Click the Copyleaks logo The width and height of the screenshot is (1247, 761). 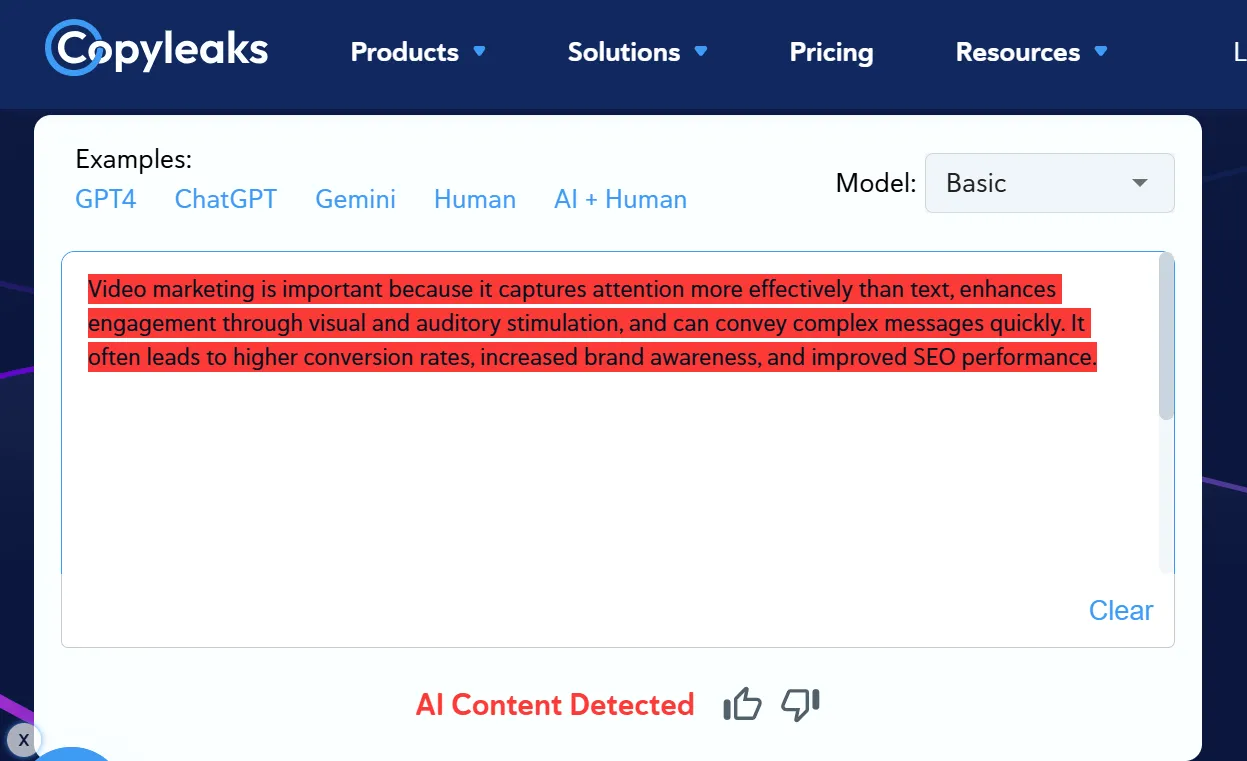pos(157,48)
